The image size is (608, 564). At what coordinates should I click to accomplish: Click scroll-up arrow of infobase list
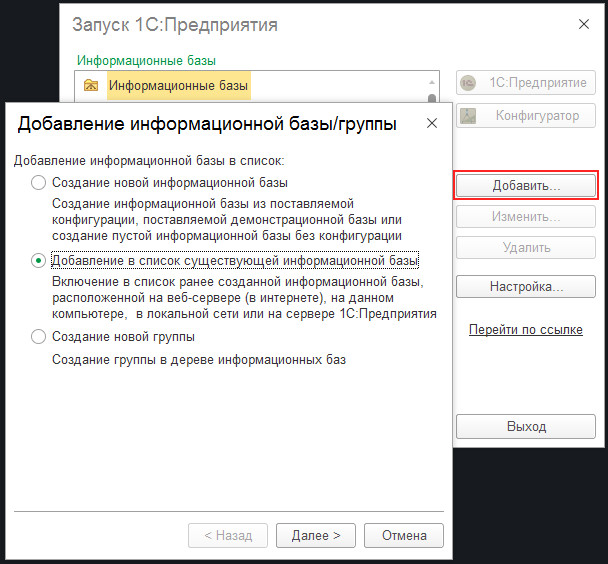pos(432,82)
